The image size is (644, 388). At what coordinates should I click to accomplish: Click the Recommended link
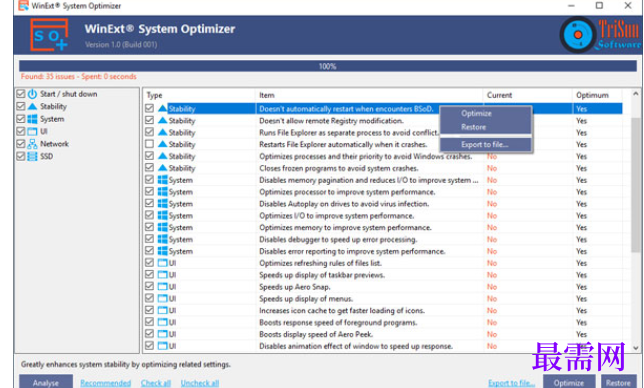pos(106,383)
